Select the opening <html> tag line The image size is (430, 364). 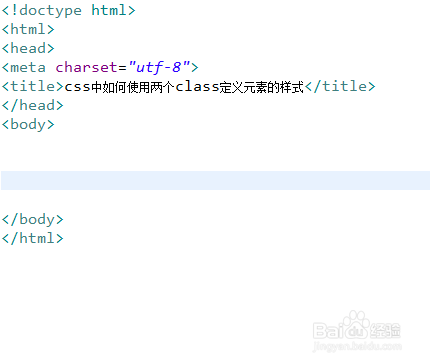[x=28, y=29]
